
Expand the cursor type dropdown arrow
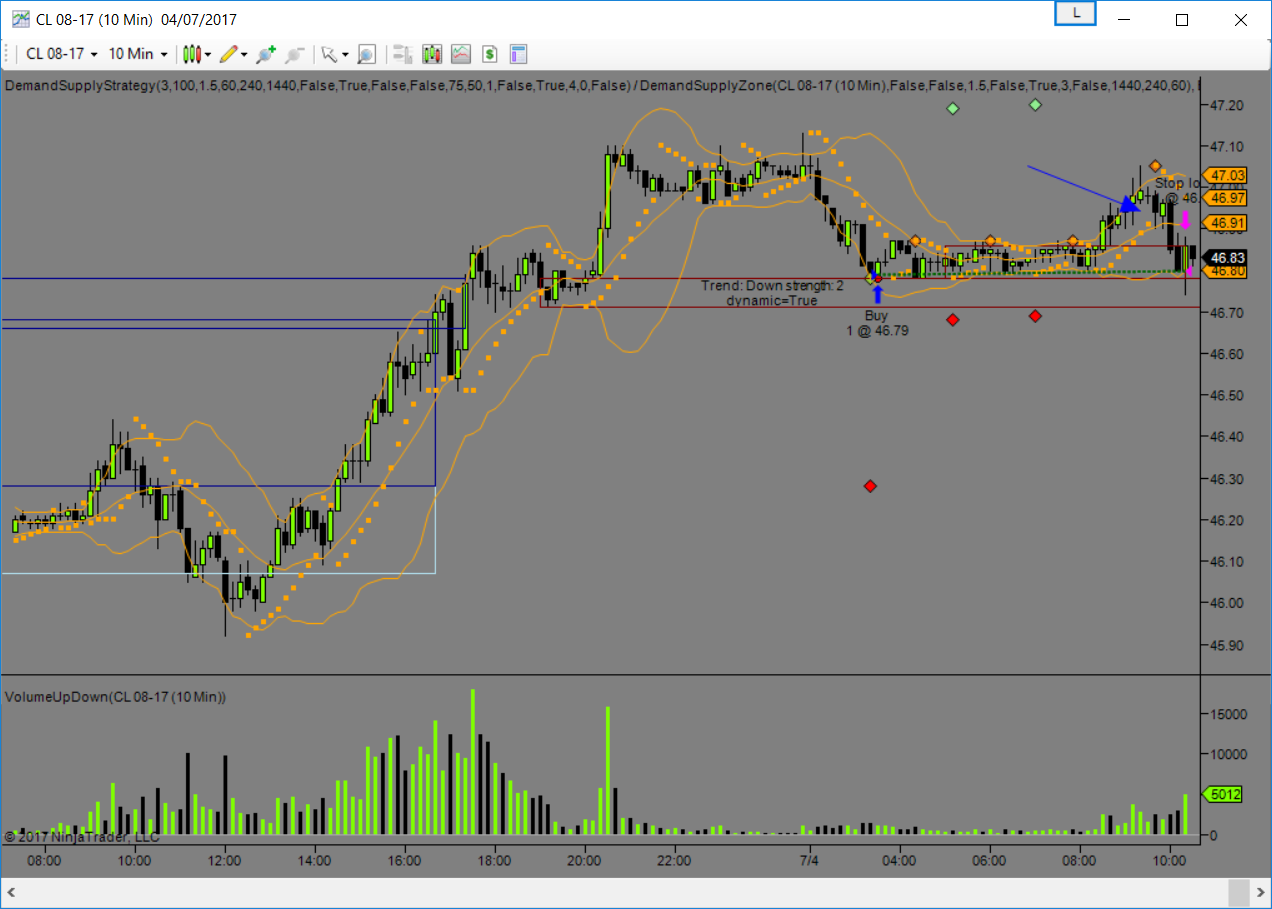[x=345, y=55]
